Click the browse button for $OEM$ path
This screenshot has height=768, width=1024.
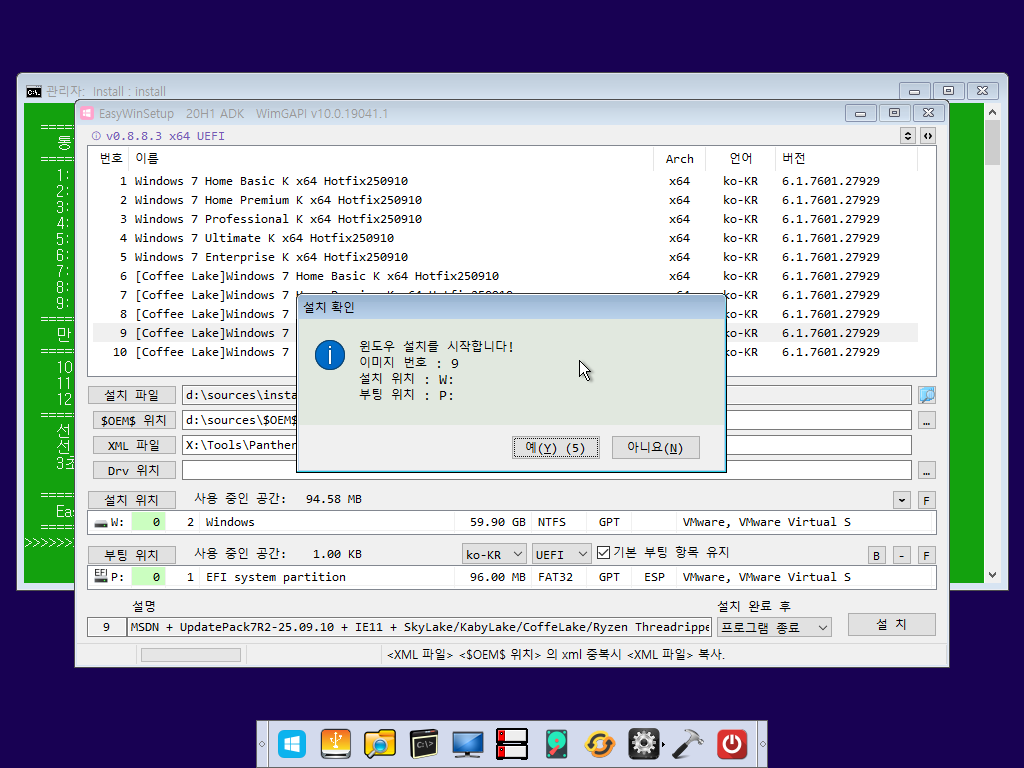[x=926, y=421]
